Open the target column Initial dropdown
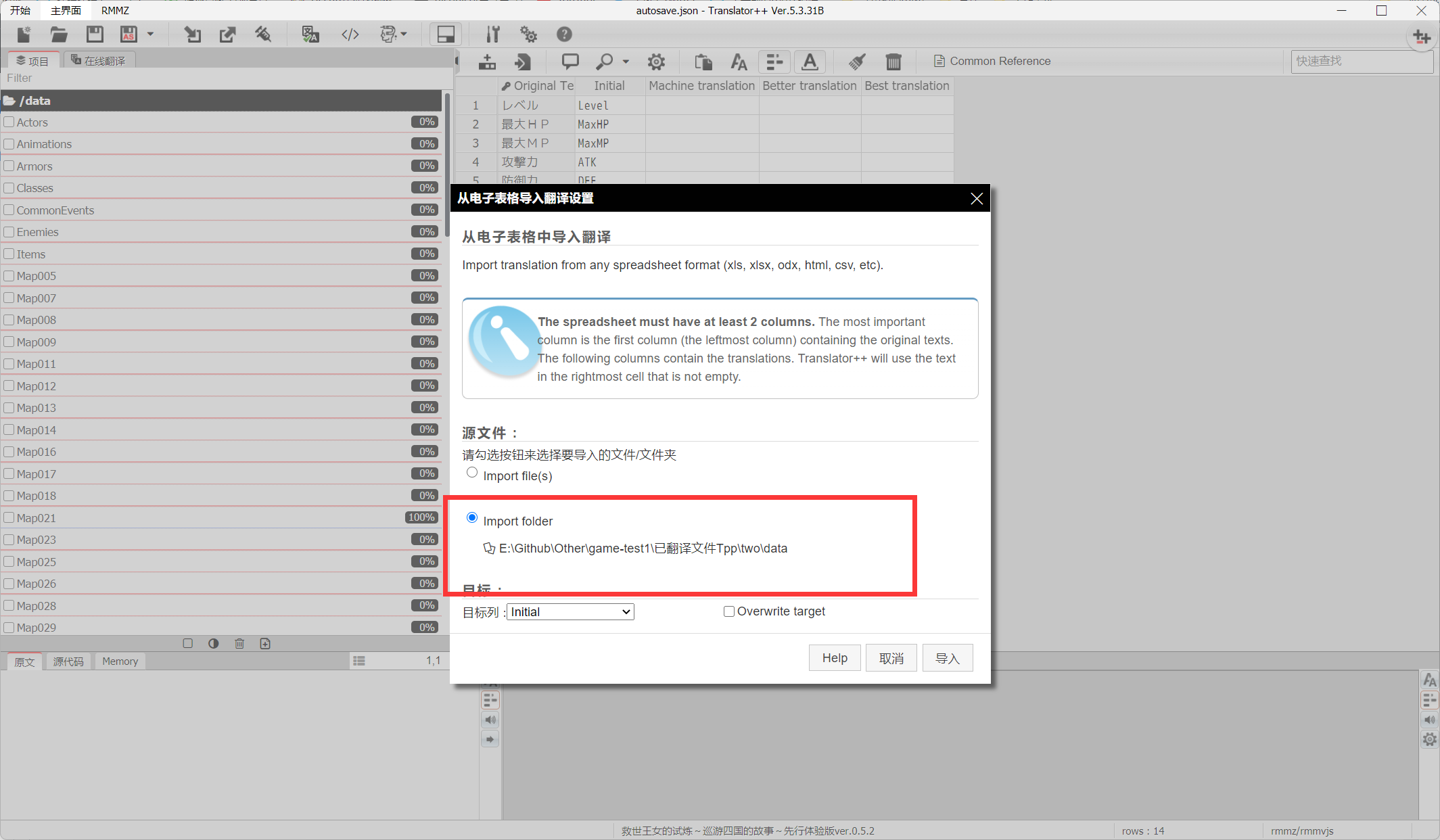Viewport: 1440px width, 840px height. point(570,612)
